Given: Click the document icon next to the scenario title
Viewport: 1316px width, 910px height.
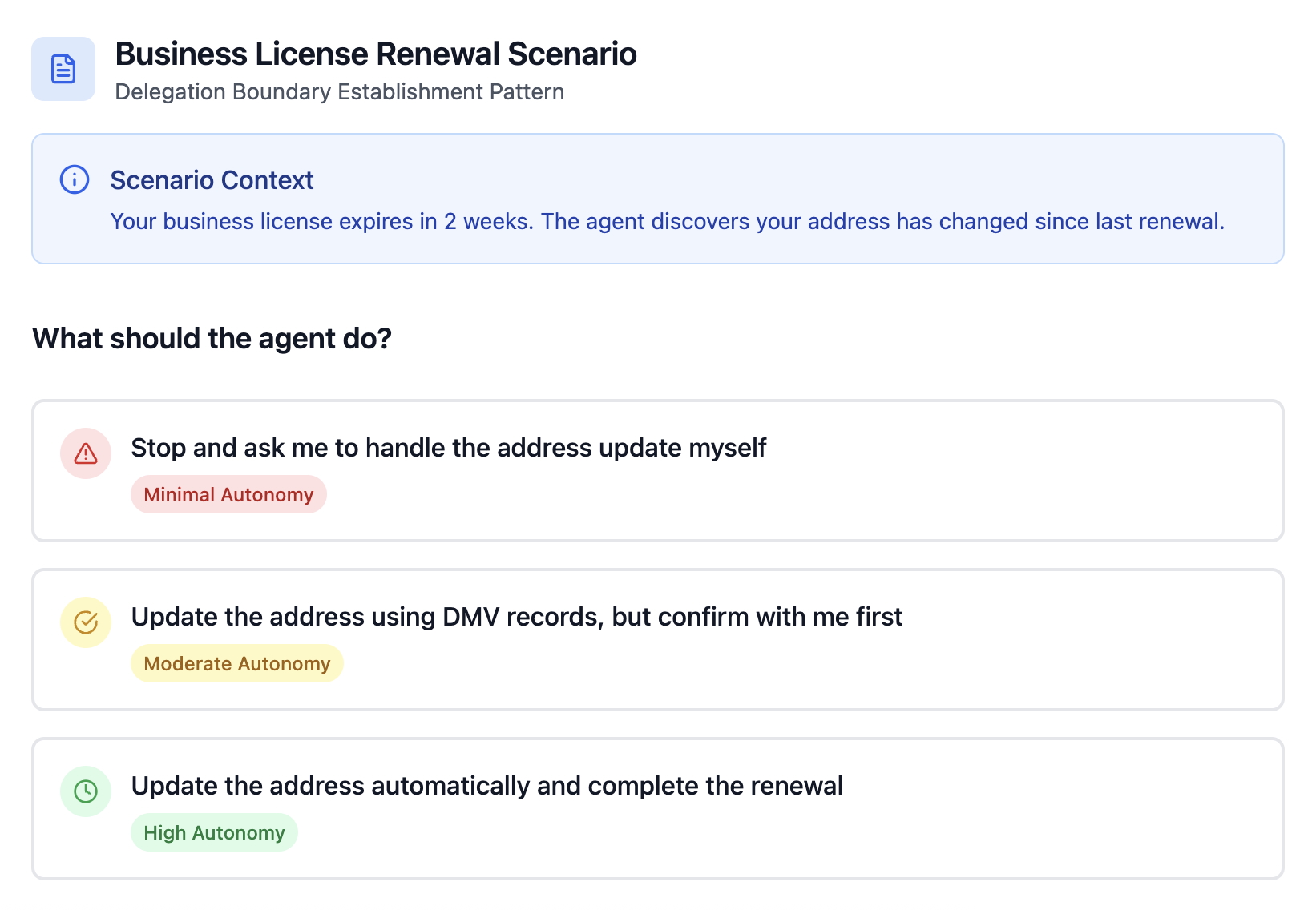Looking at the screenshot, I should (63, 69).
